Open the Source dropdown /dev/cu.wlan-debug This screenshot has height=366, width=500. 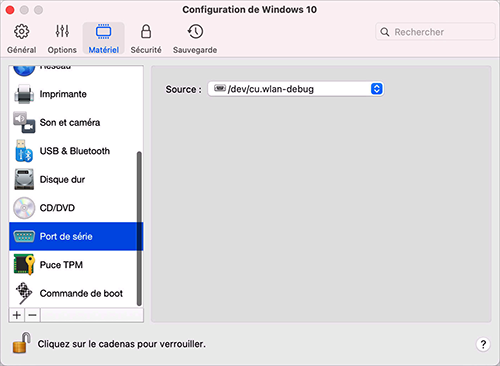pos(296,89)
